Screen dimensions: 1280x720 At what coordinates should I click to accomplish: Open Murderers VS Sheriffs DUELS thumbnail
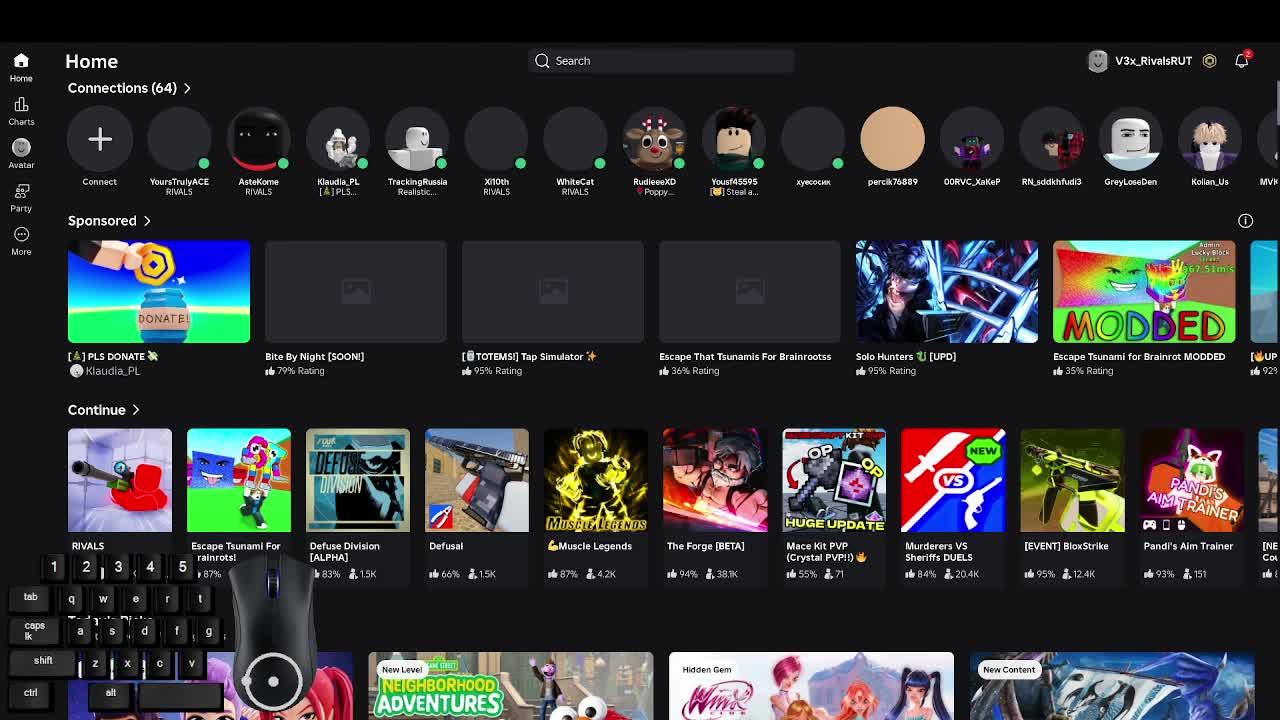[953, 481]
